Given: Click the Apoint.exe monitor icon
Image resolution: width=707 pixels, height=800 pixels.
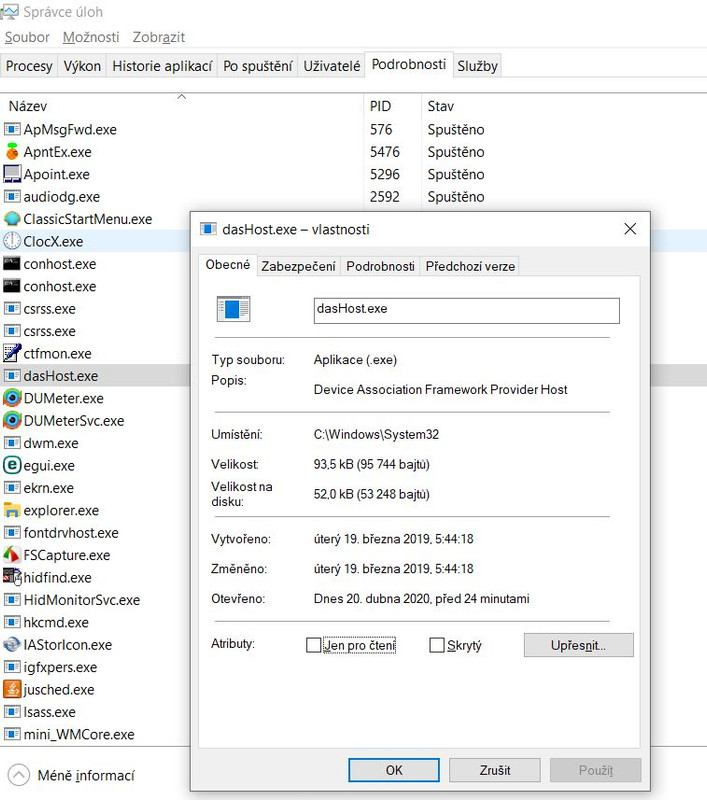Looking at the screenshot, I should tap(12, 174).
